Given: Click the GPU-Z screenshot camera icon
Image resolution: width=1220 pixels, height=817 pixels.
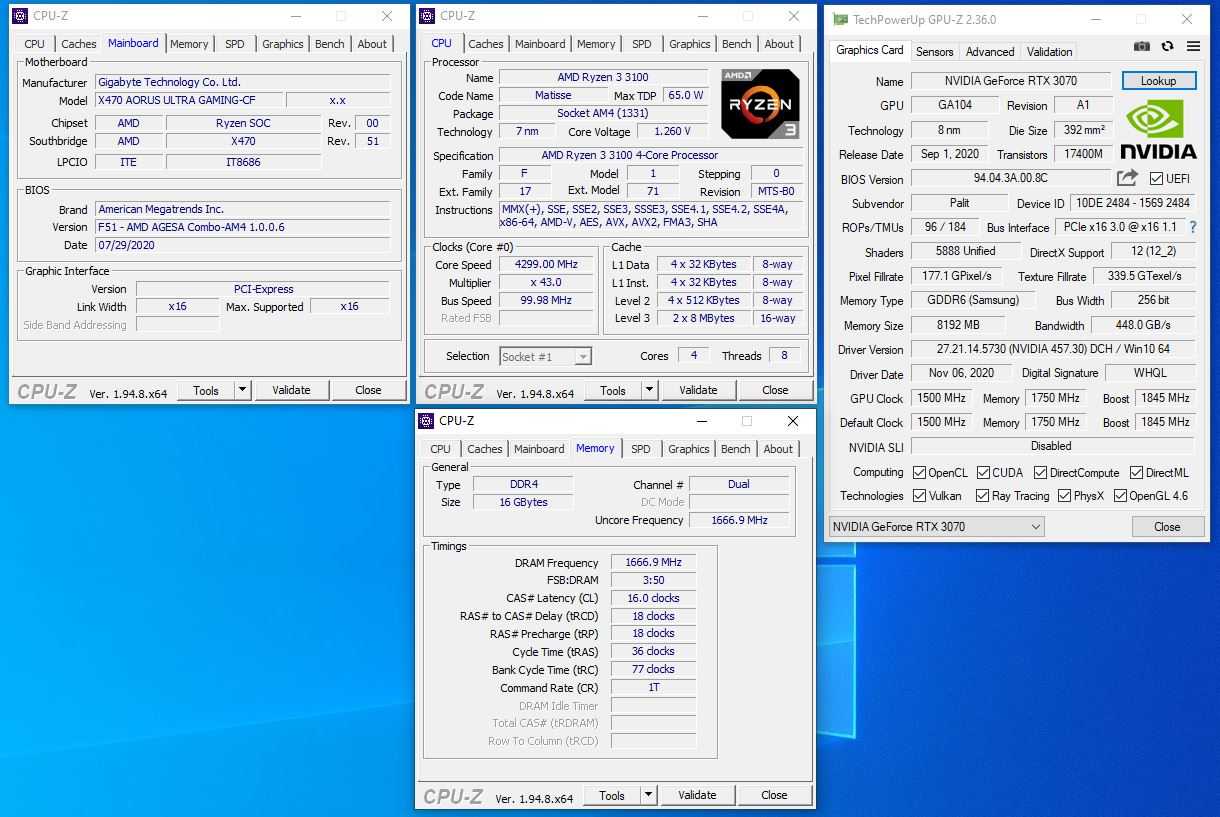Looking at the screenshot, I should (x=1142, y=46).
